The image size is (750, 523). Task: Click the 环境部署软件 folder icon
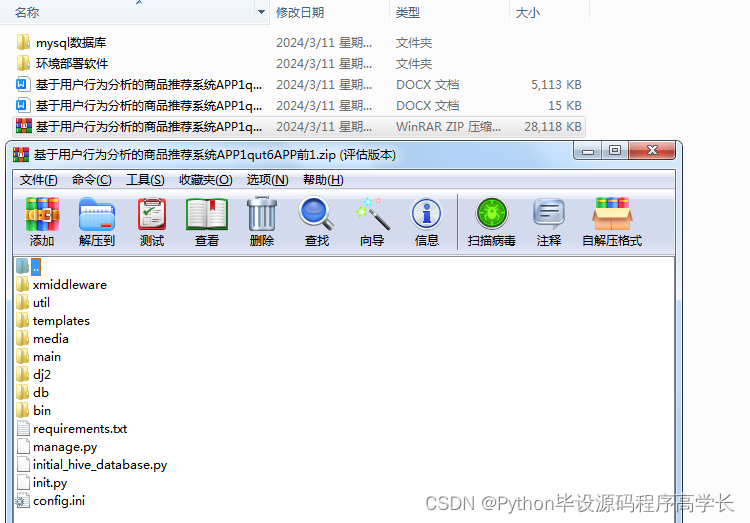(23, 63)
